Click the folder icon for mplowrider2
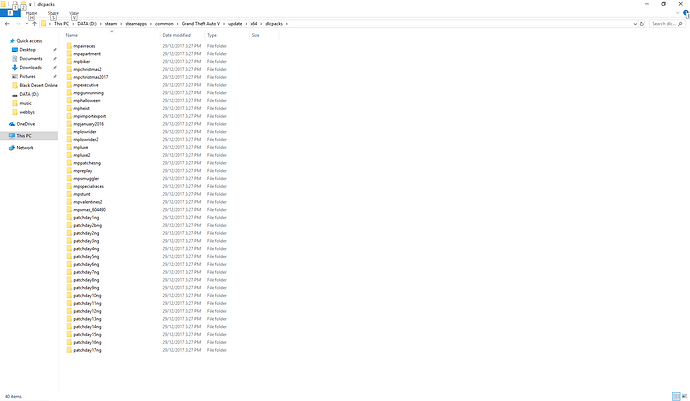This screenshot has width=690, height=401. coord(69,140)
